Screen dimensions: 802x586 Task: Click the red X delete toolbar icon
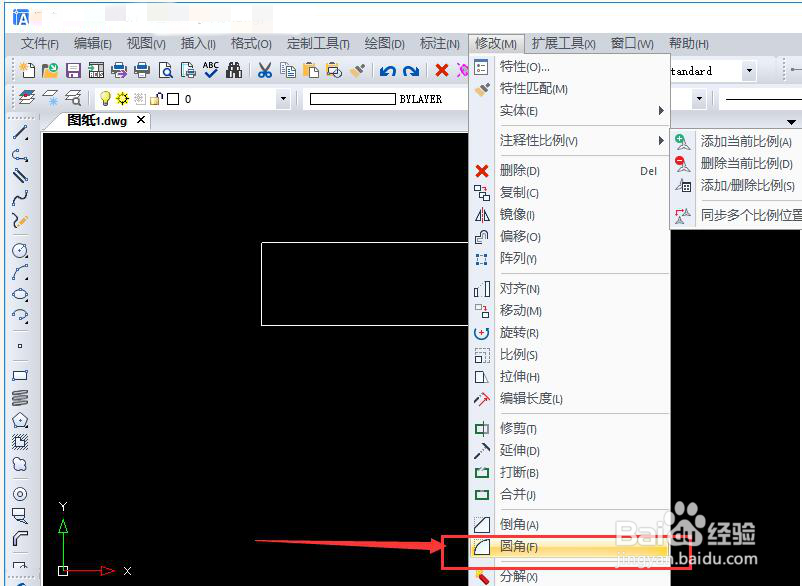click(x=442, y=70)
